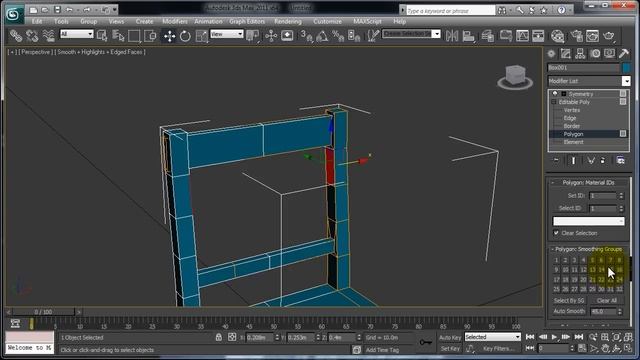Click Clear All smoothing groups

(x=607, y=300)
